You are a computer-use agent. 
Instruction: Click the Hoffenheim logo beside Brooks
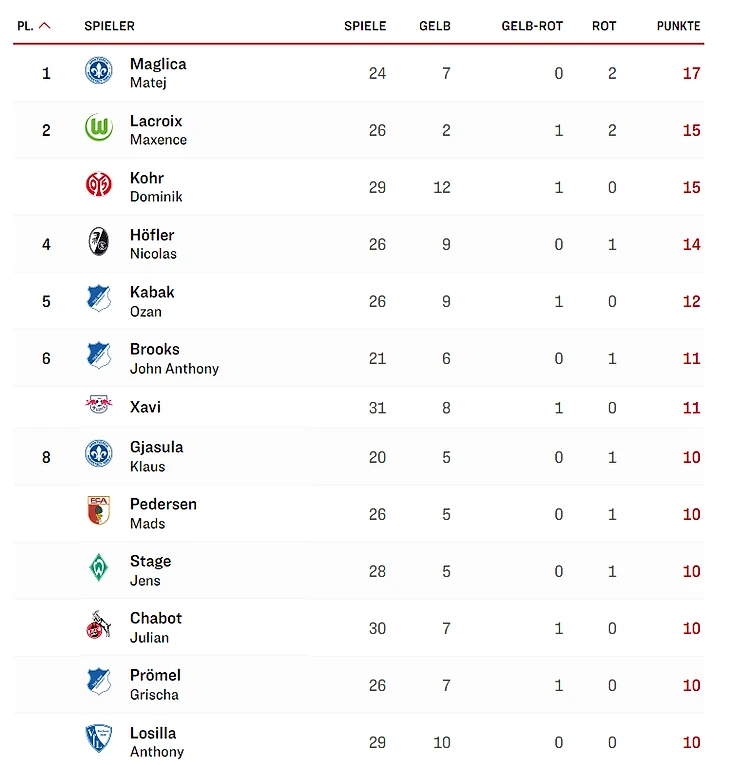(99, 357)
